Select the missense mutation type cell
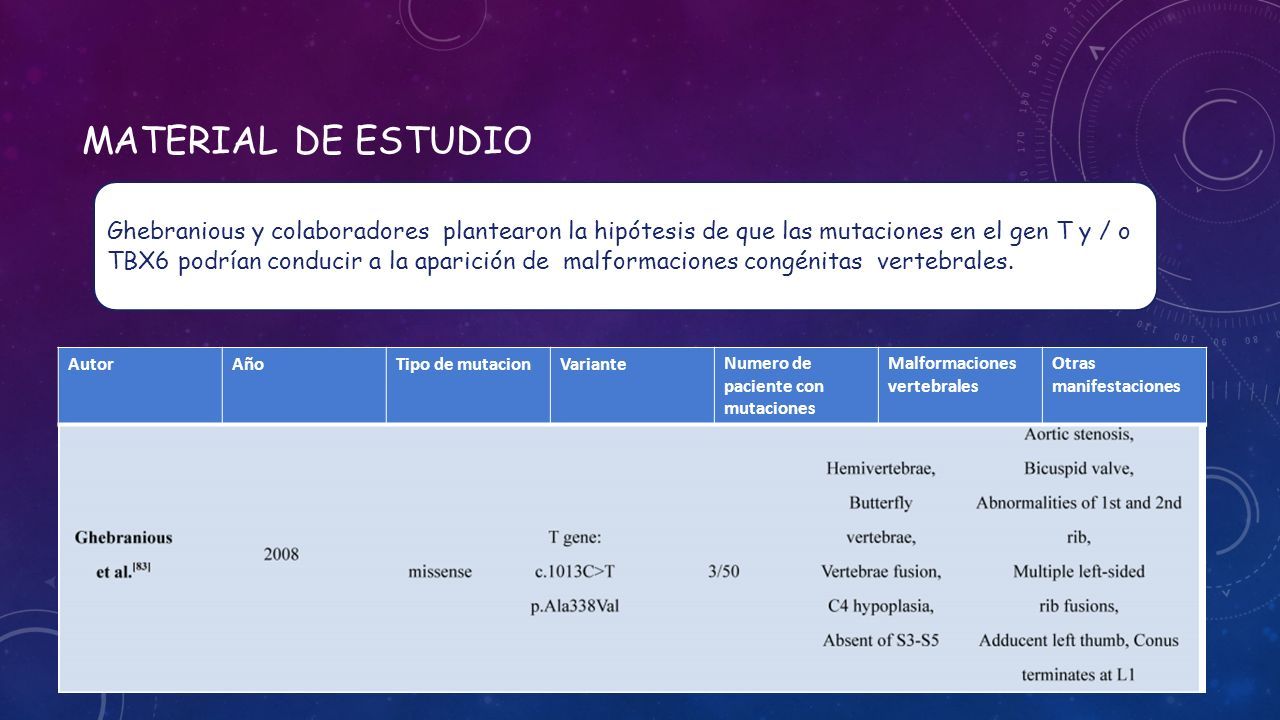1280x720 pixels. (x=440, y=571)
